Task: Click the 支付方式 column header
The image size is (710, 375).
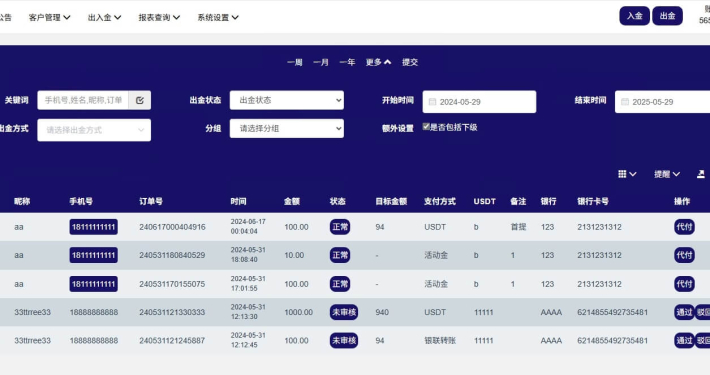Action: tap(440, 201)
